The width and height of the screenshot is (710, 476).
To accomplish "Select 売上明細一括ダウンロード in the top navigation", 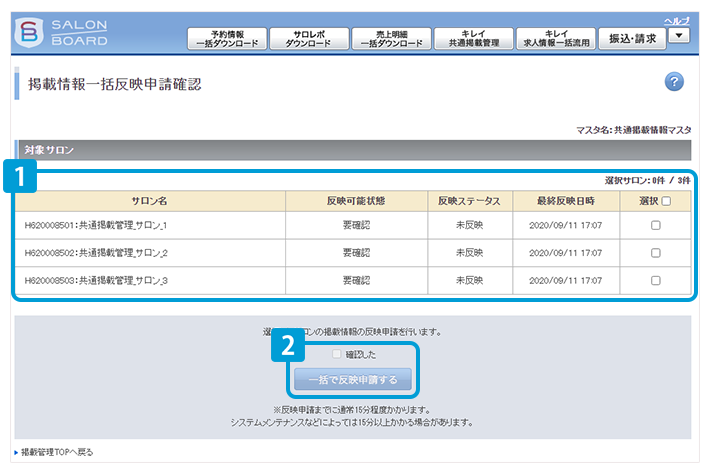I will pos(392,39).
